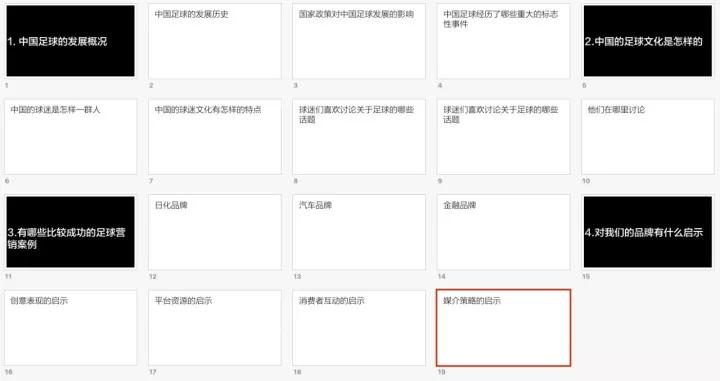This screenshot has width=720, height=381.
Task: Select section slide 2.中国的足球文化是怎样的
Action: tap(648, 41)
